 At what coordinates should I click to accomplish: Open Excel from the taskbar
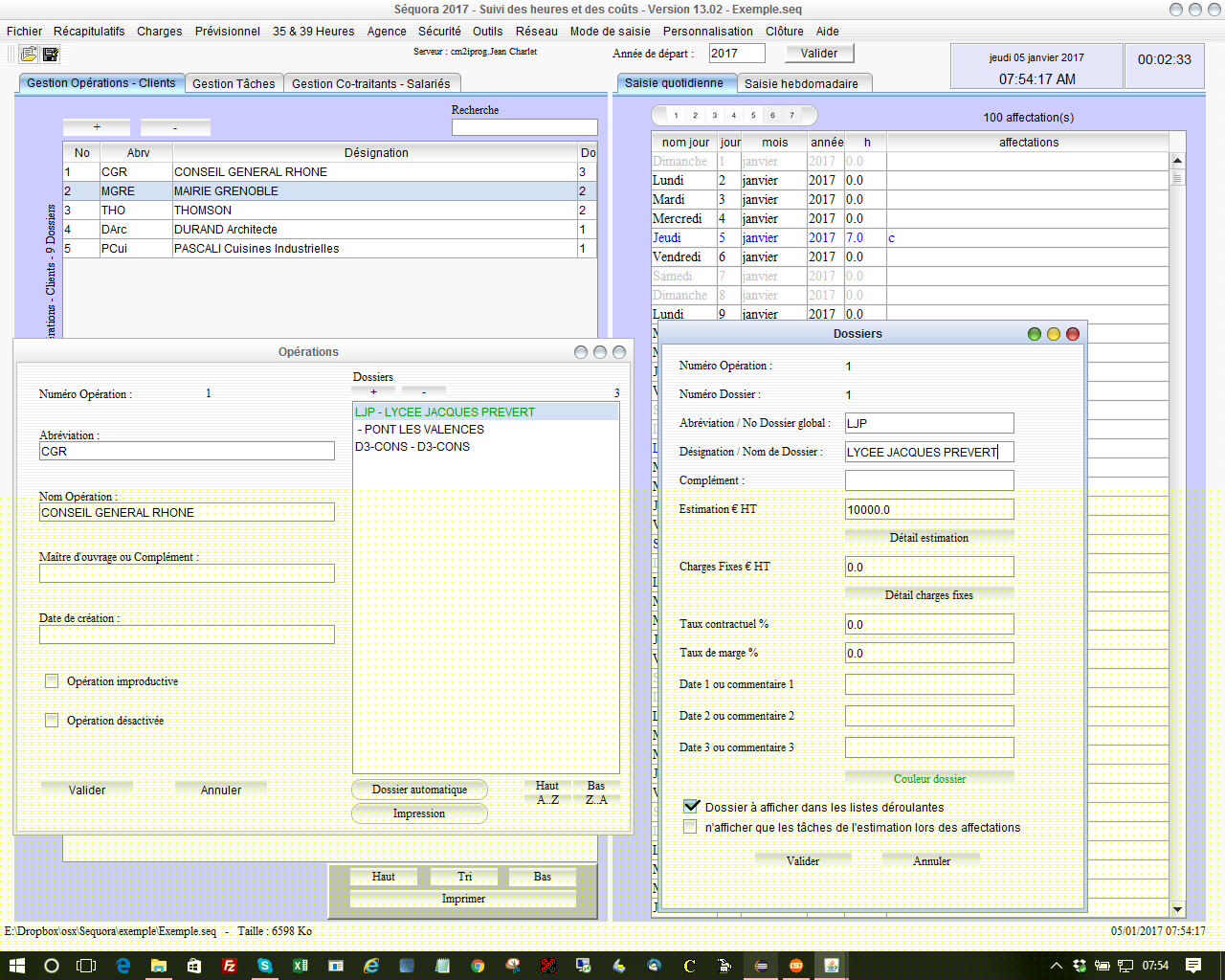pos(301,966)
